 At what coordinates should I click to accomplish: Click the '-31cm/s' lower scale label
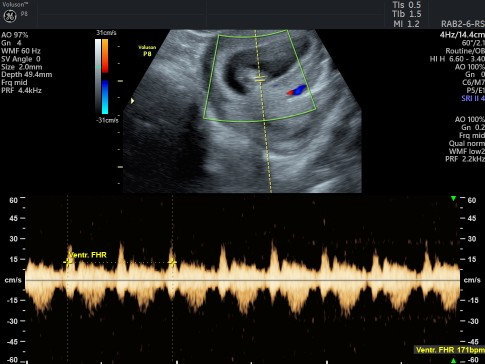pyautogui.click(x=108, y=120)
